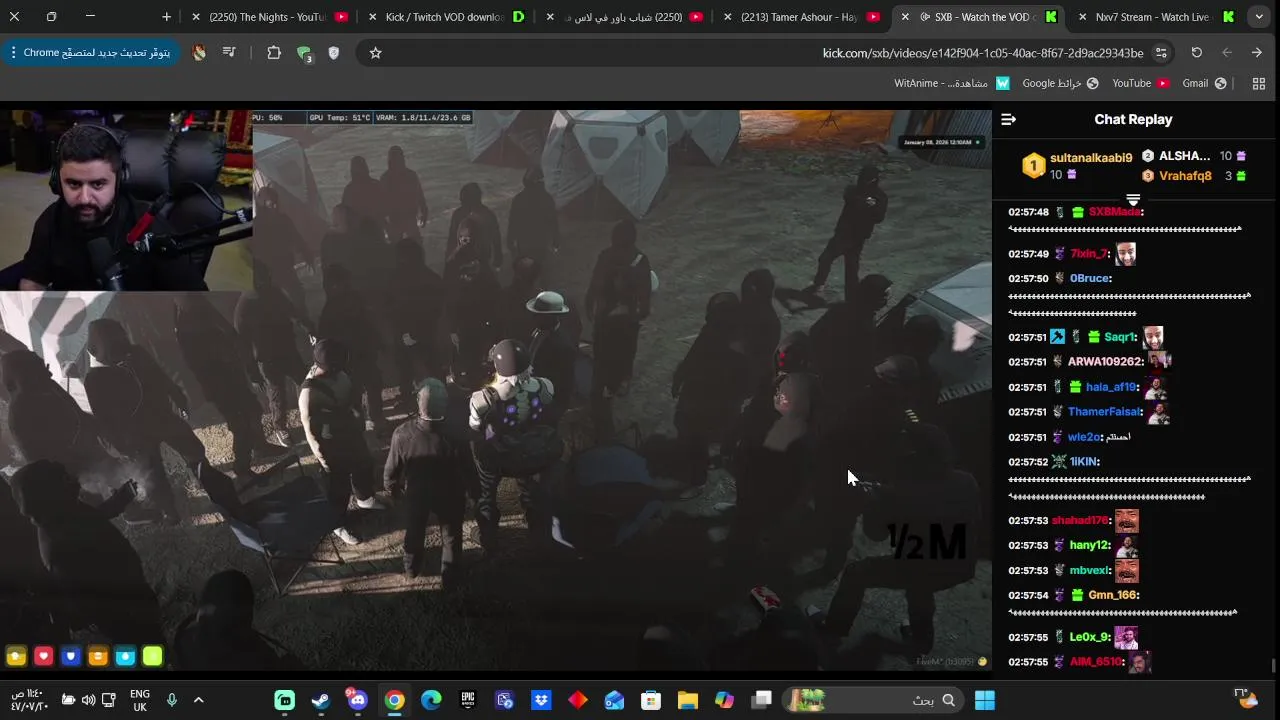Viewport: 1280px width, 720px height.
Task: Bookmark this page with the star icon
Action: [376, 53]
